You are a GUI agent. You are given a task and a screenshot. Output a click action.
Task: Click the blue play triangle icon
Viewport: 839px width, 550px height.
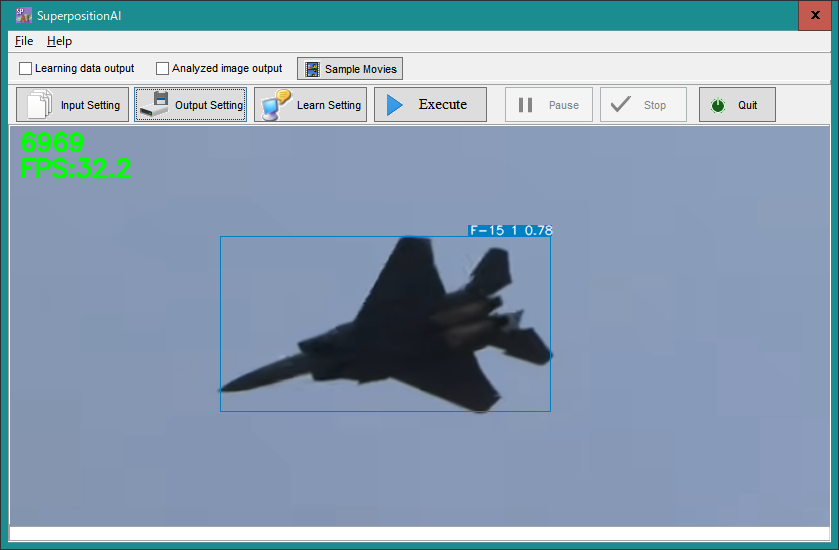395,105
